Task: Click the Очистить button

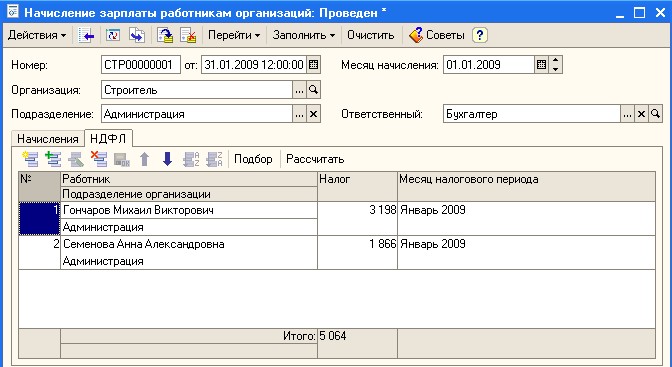Action: (371, 35)
